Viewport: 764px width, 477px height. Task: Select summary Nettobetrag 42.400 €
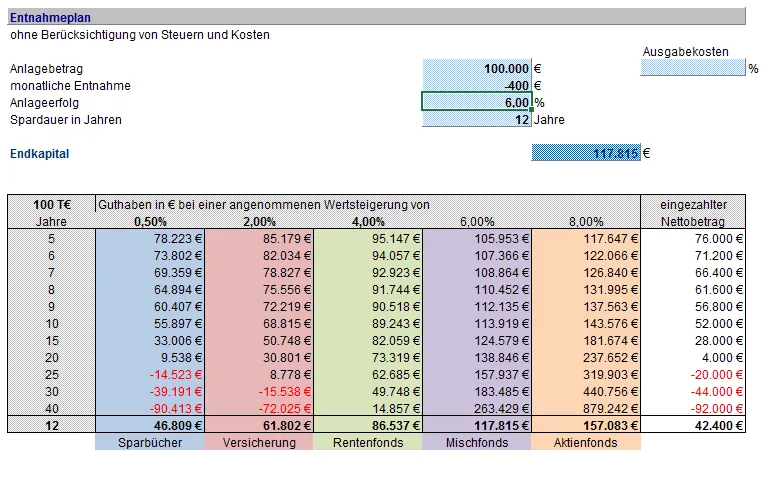[x=693, y=425]
